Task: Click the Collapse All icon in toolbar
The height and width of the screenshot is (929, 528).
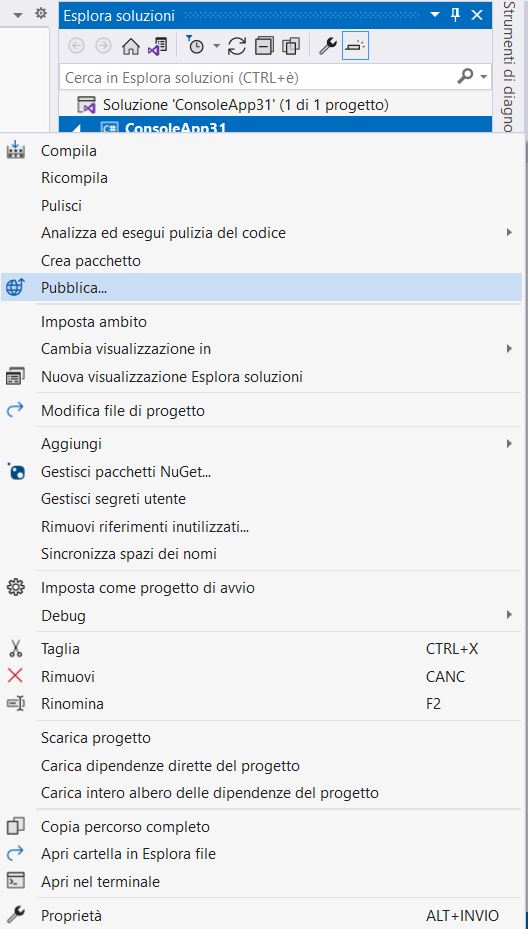Action: click(264, 47)
